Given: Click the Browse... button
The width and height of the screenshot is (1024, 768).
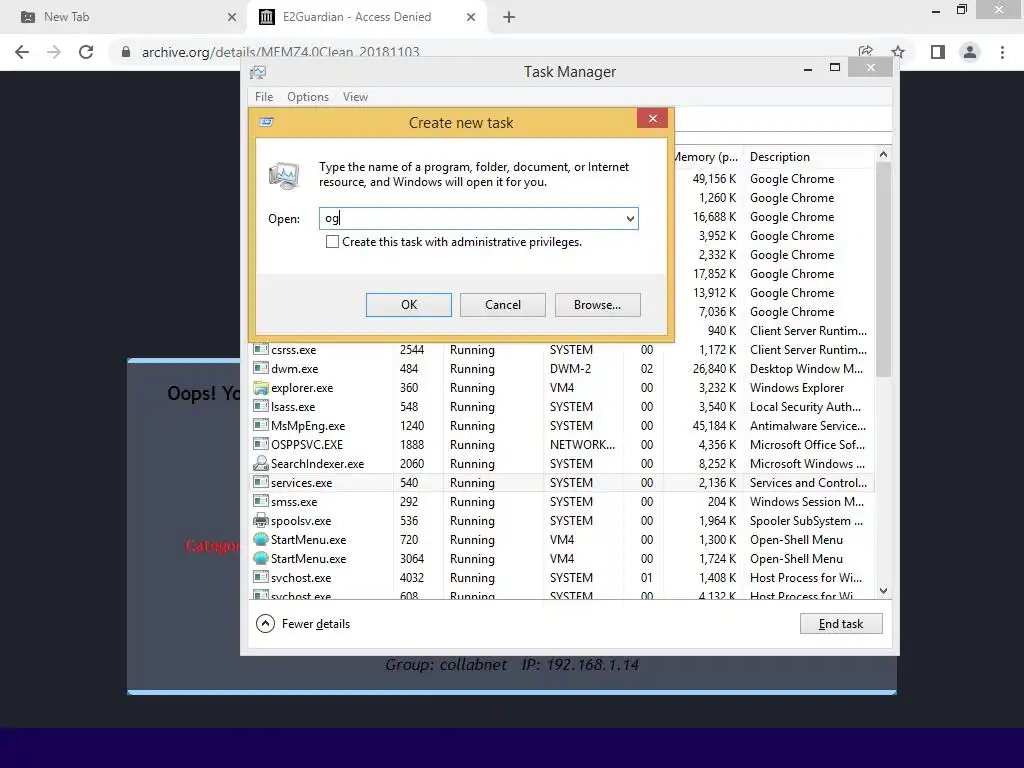Looking at the screenshot, I should tap(598, 305).
